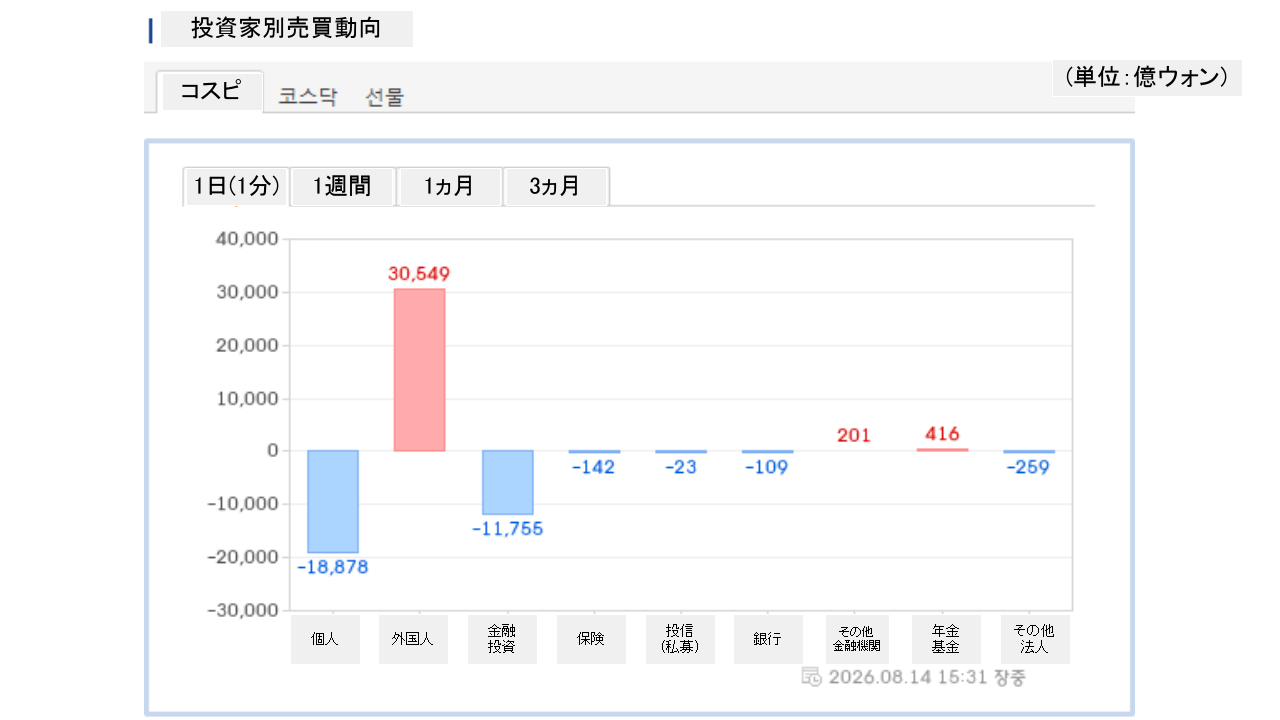Screen dimensions: 1280x720
Task: Switch chart to 3ヵ月 period
Action: [x=556, y=186]
